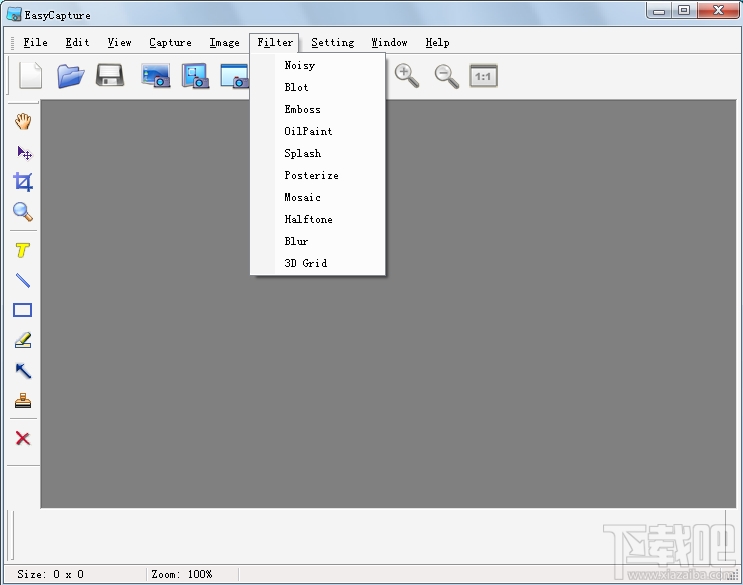Select the arrow move selection tool
The height and width of the screenshot is (585, 743).
point(24,153)
